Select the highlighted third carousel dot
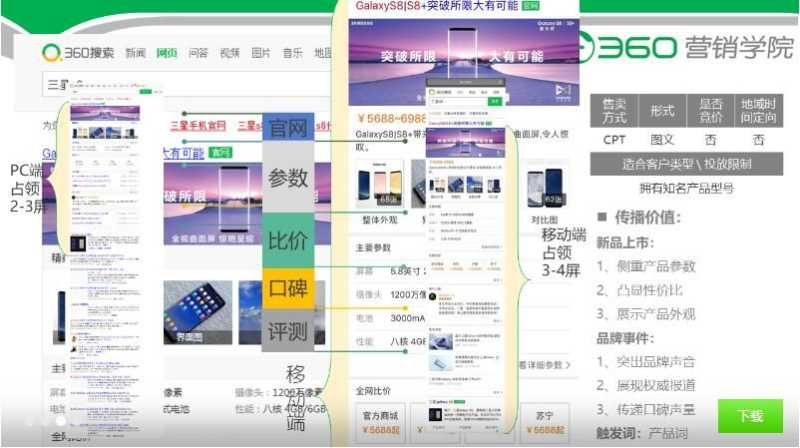 [61, 421]
